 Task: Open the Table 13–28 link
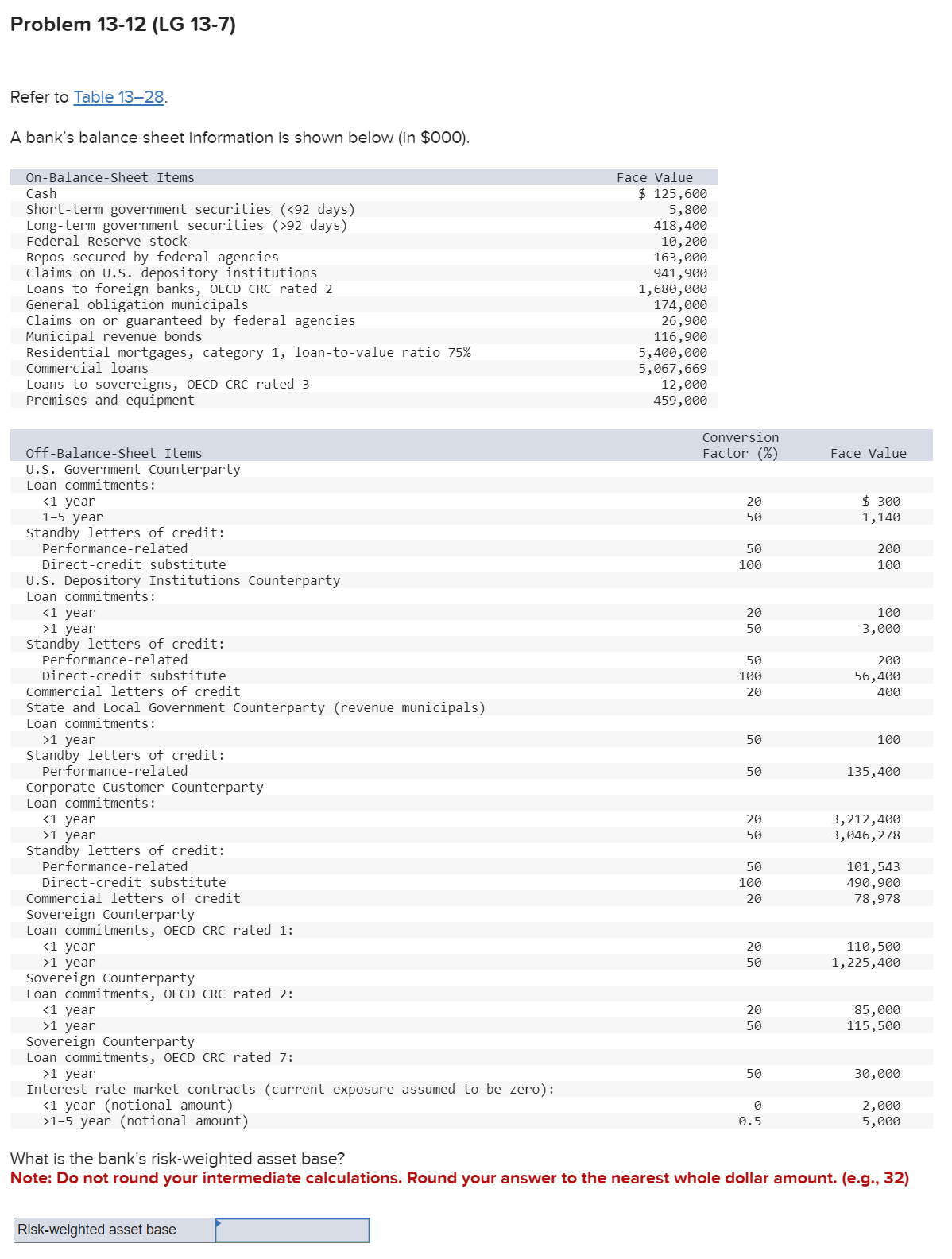(x=118, y=97)
